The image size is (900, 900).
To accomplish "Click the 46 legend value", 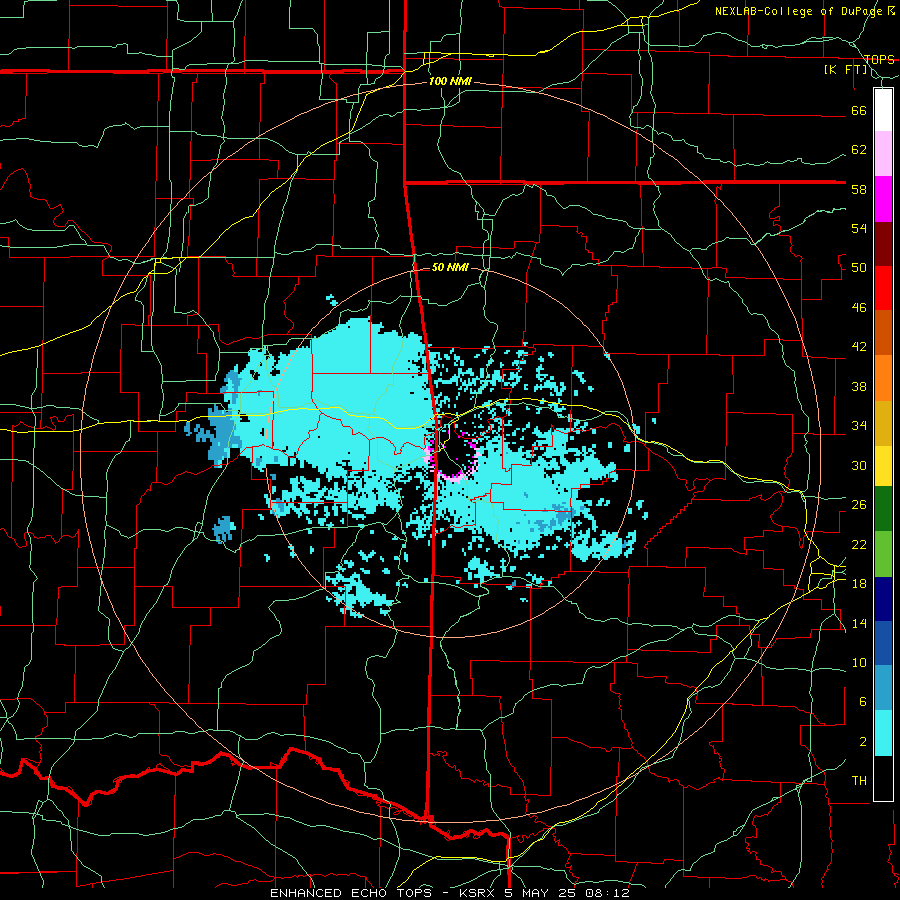I will [859, 308].
